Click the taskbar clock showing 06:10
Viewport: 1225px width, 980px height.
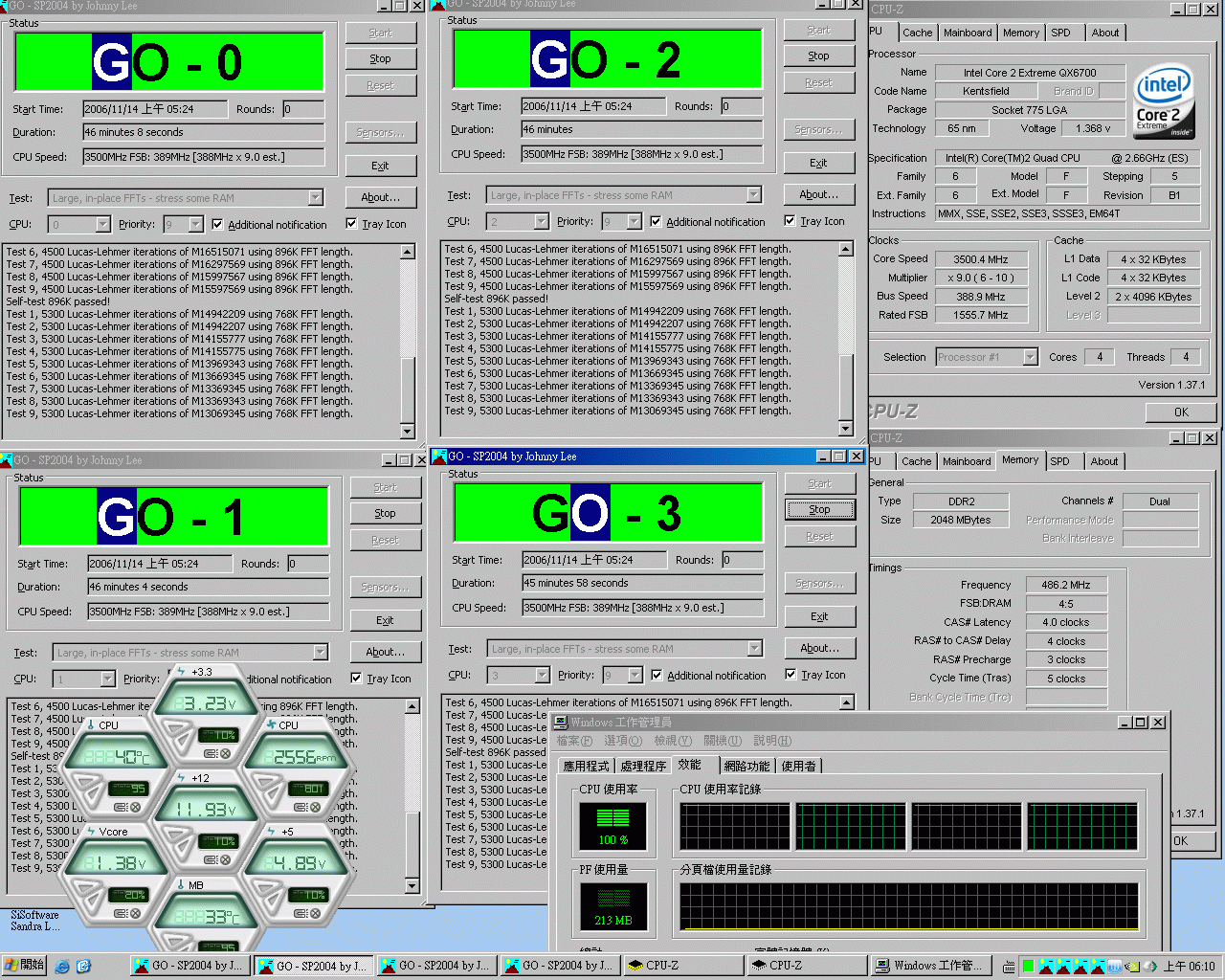(x=1189, y=966)
